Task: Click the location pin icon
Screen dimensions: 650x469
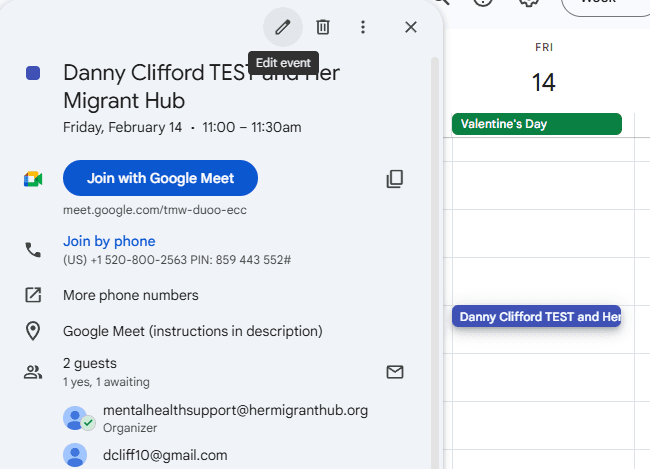Action: tap(33, 331)
